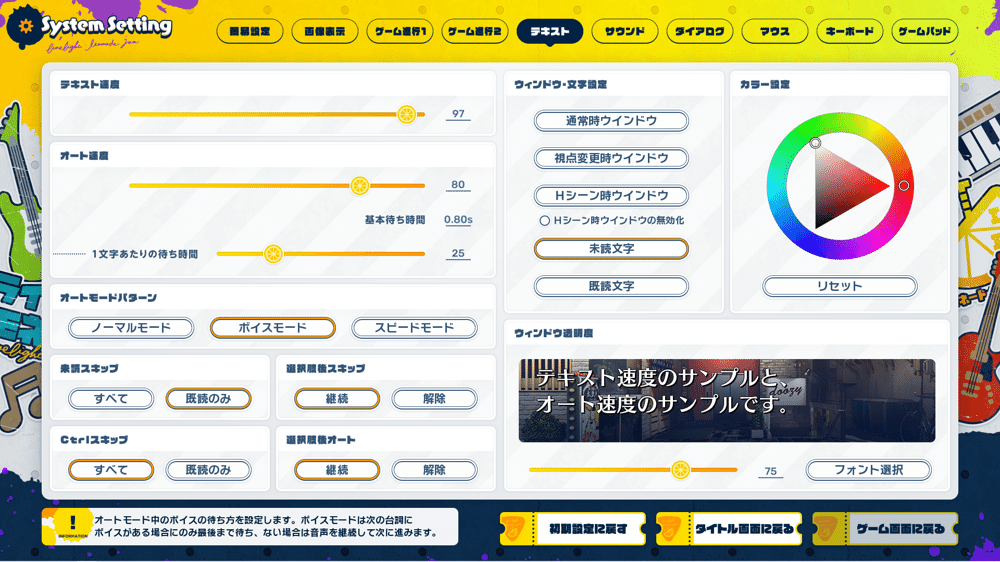
Task: Click the オートモードパターン heading
Action: [x=108, y=298]
